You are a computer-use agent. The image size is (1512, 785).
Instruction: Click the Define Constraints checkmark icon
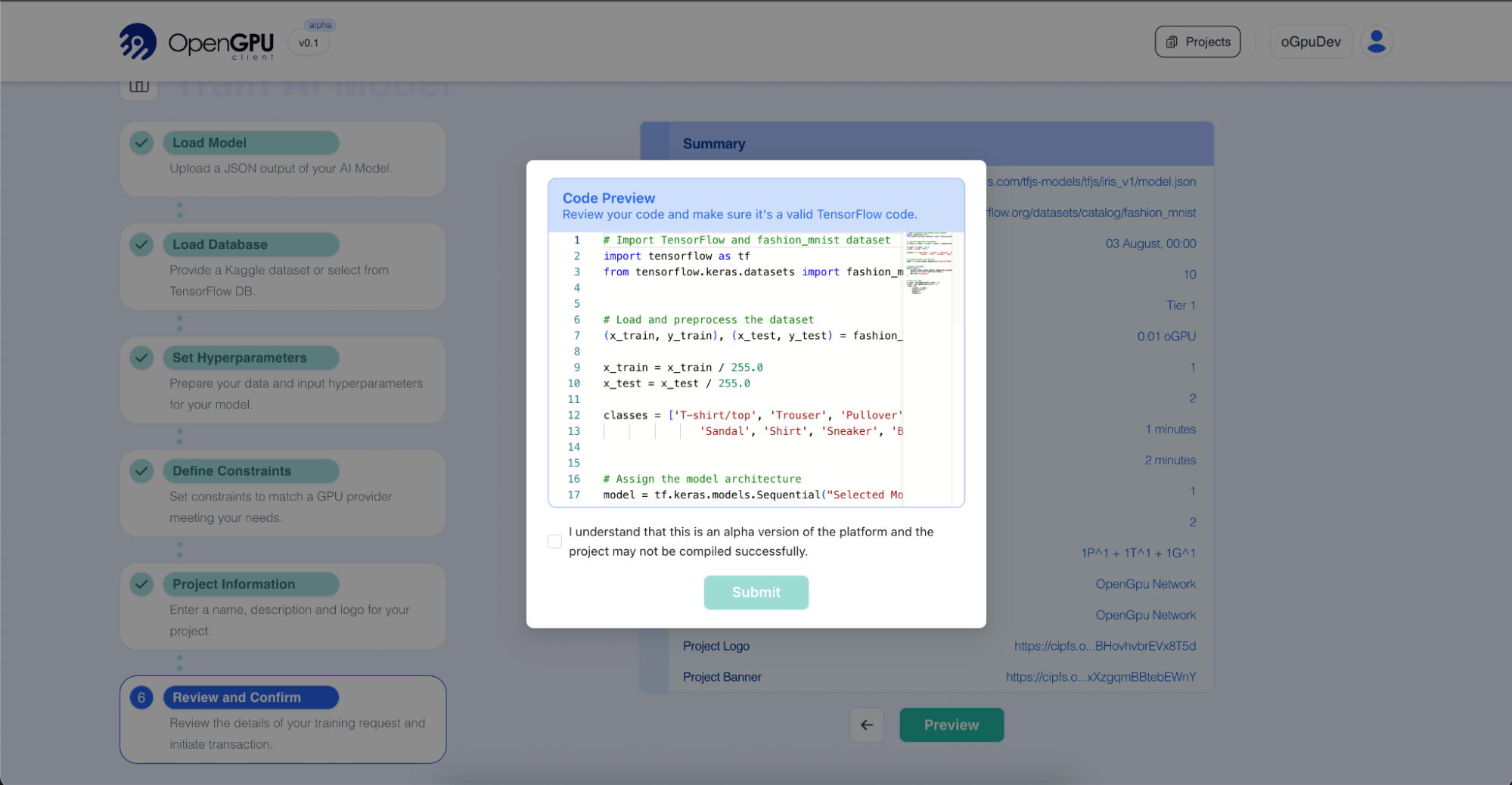(141, 471)
